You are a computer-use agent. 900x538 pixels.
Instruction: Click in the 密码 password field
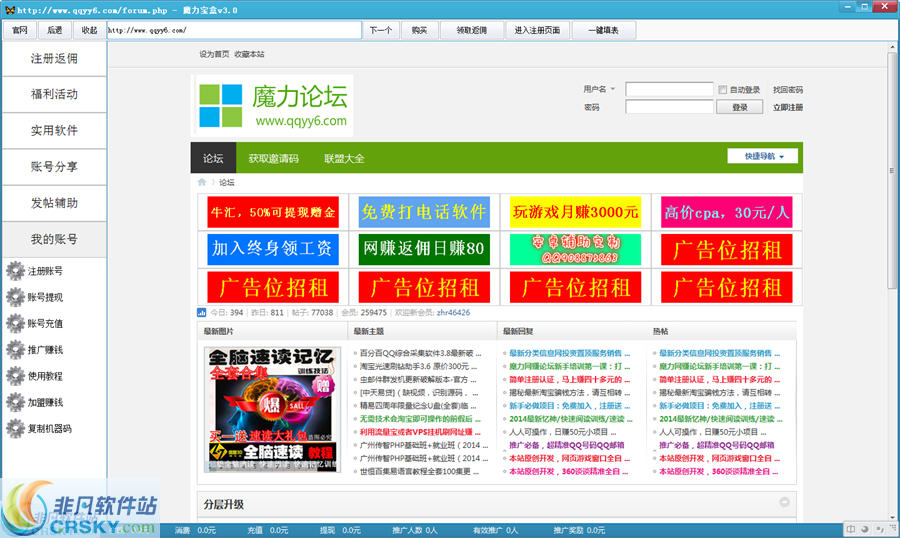669,107
